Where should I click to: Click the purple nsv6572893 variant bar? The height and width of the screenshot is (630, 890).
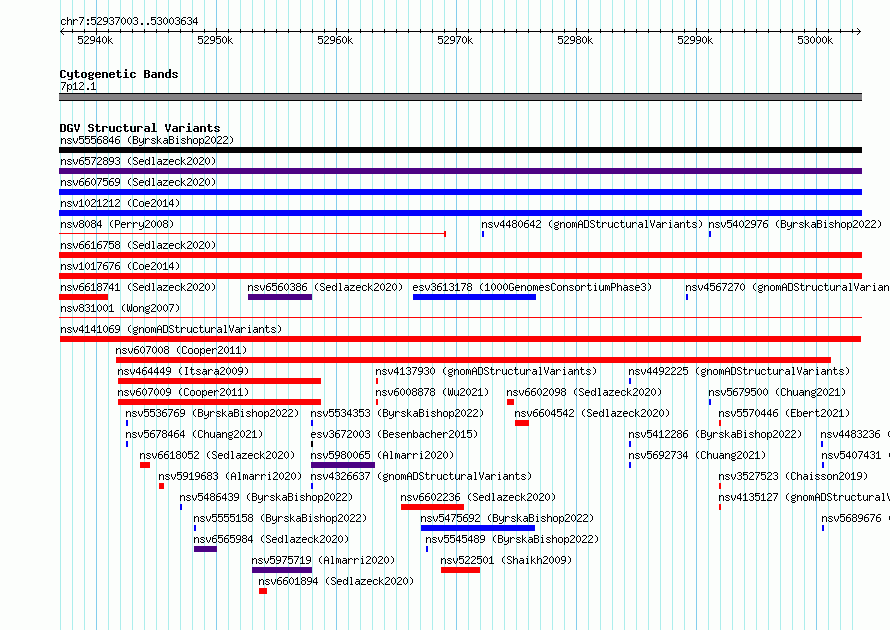tap(460, 171)
